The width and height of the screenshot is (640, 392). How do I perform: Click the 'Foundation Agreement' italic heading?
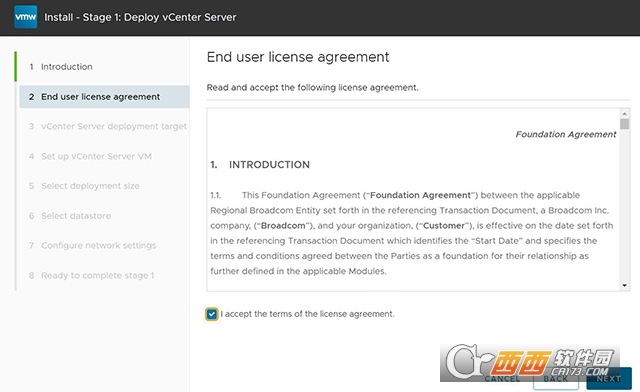pyautogui.click(x=566, y=134)
